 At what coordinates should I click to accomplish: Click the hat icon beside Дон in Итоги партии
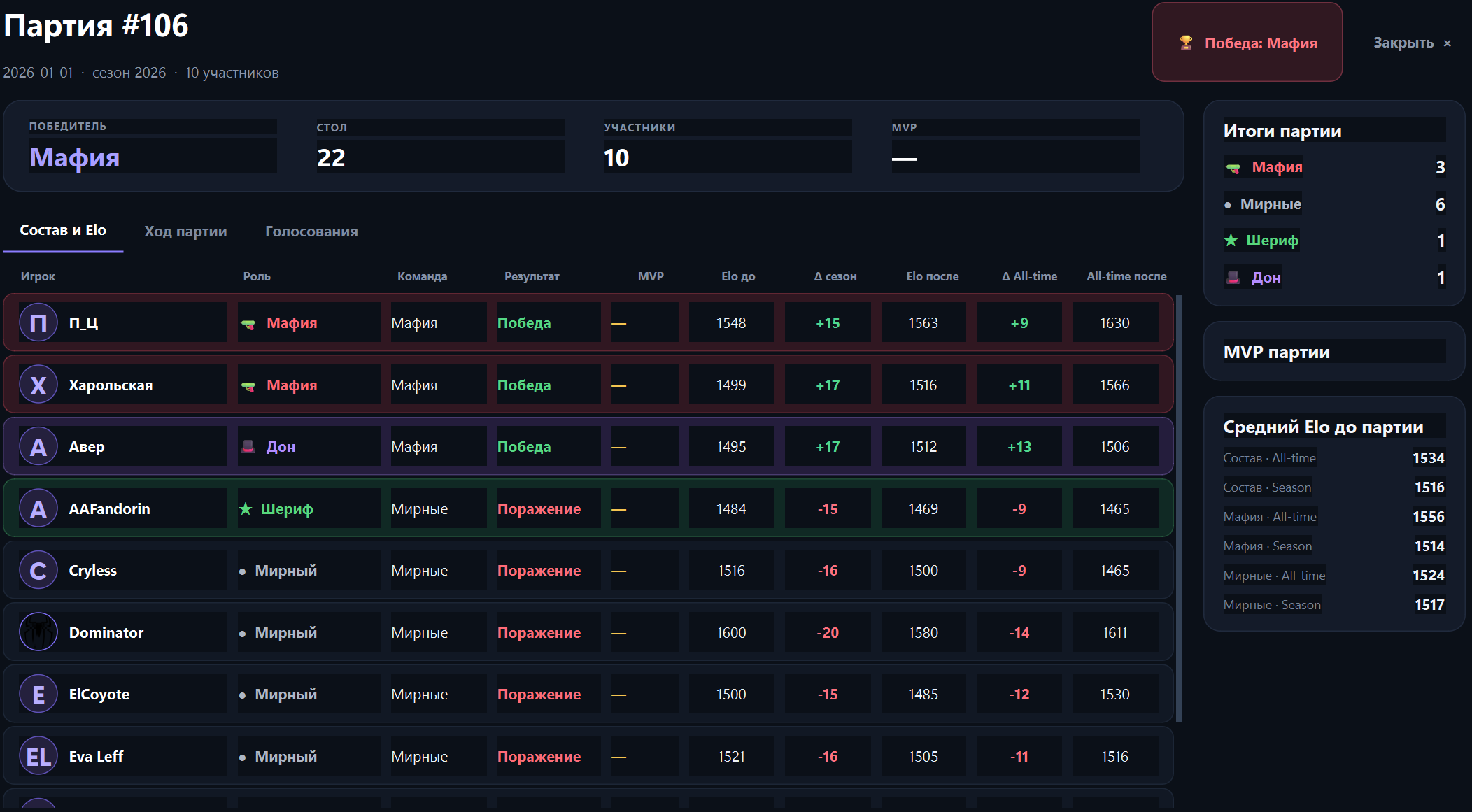tap(1233, 278)
